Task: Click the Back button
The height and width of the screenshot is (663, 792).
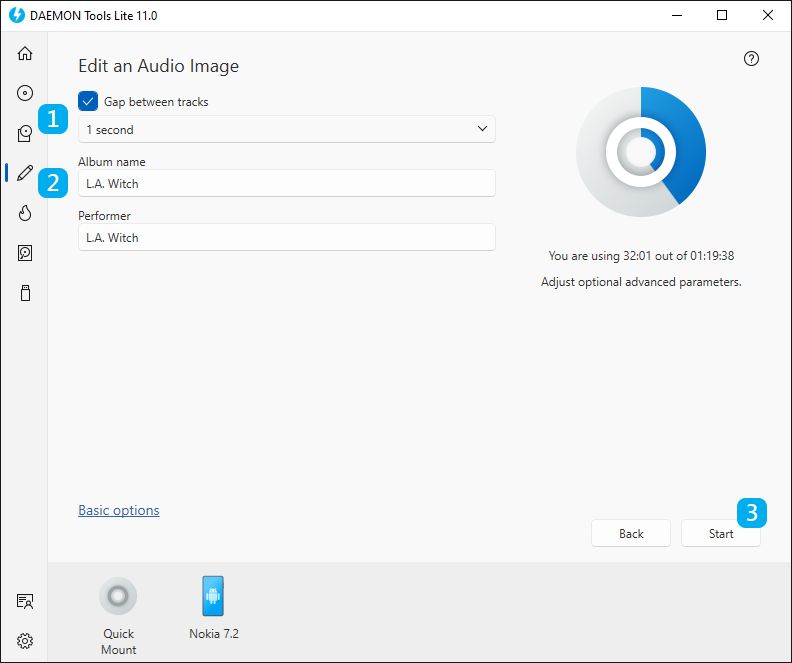Action: [631, 533]
